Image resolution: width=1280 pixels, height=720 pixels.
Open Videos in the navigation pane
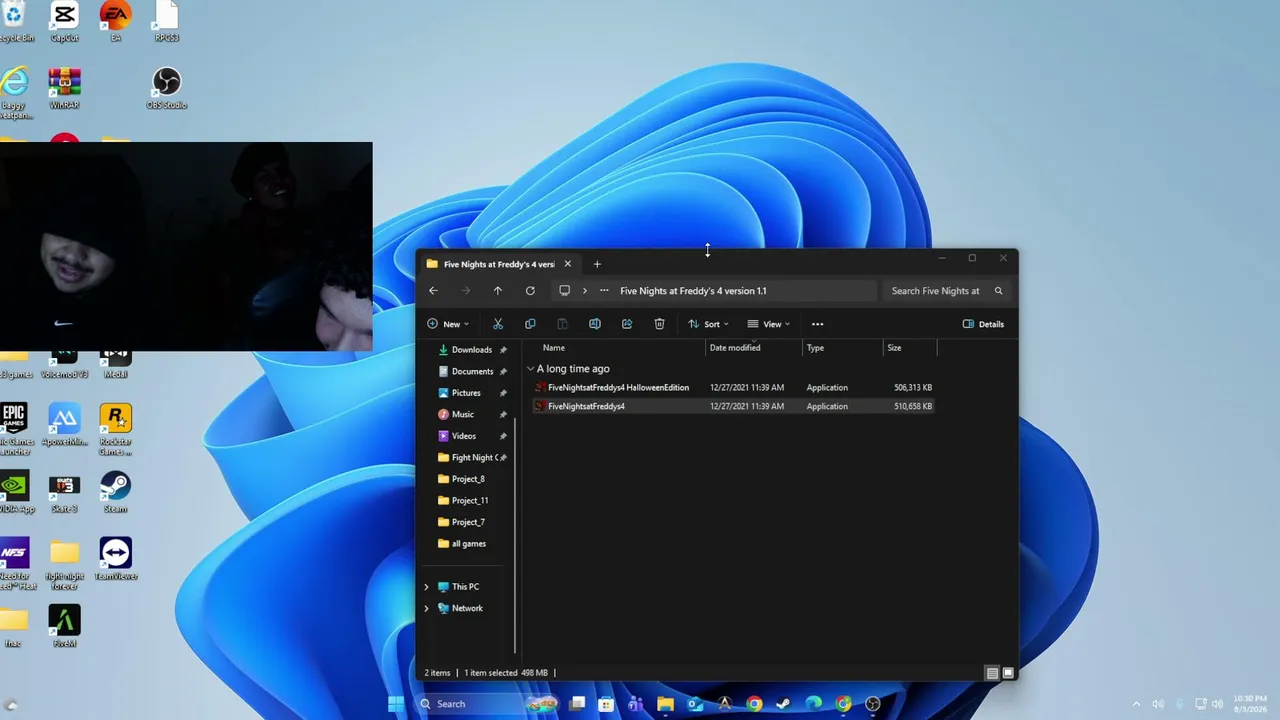463,436
